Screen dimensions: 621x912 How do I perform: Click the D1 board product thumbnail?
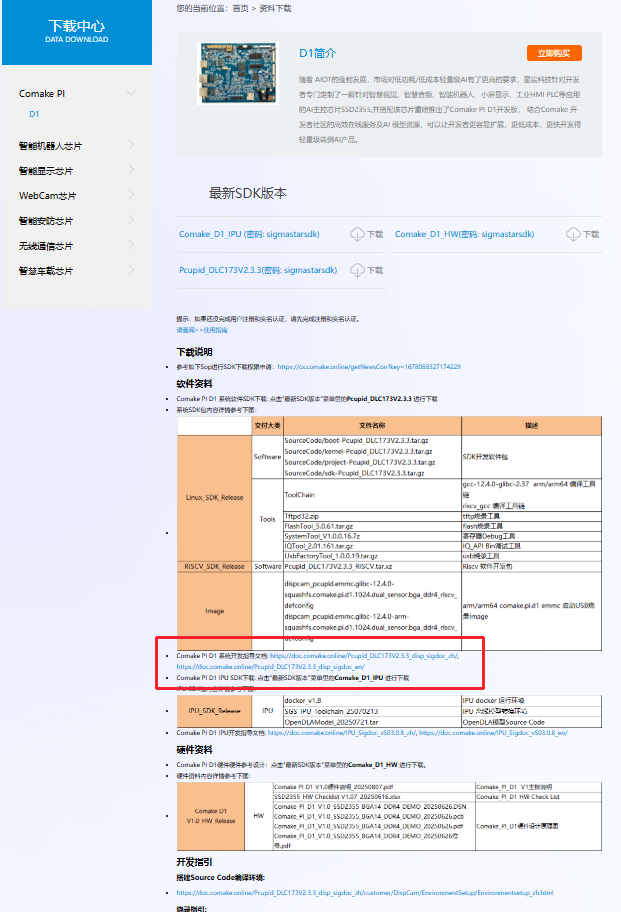point(238,73)
